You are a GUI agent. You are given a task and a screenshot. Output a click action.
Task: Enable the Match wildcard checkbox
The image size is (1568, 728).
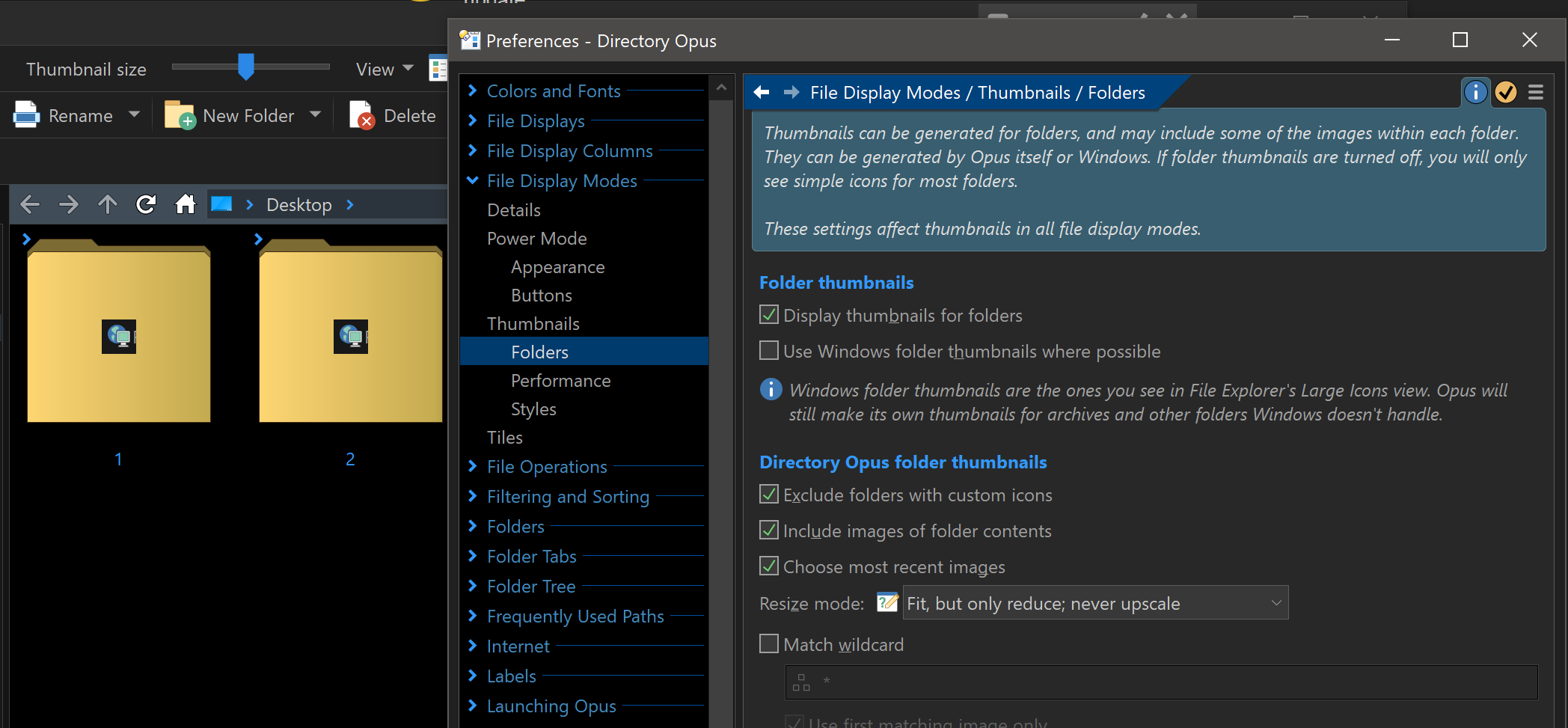point(769,644)
